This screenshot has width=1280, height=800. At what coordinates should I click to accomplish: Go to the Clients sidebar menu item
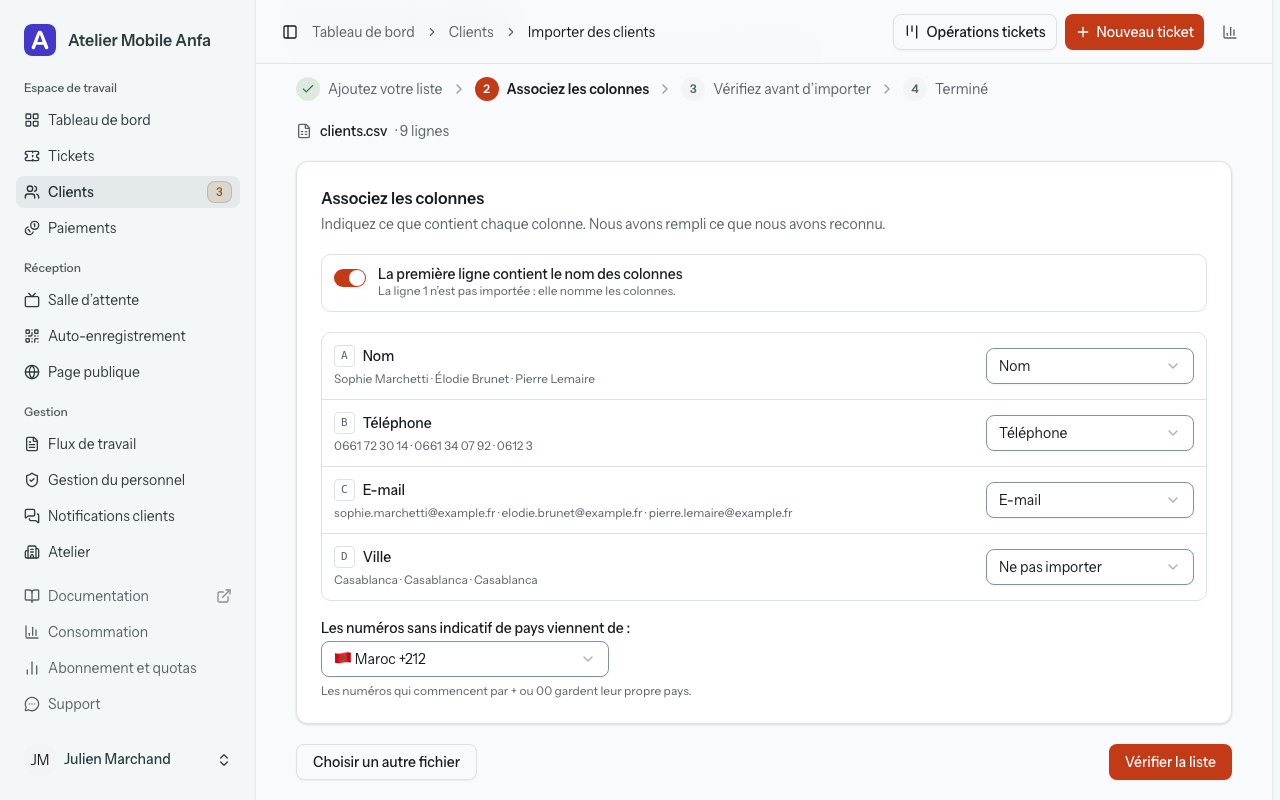tap(128, 192)
